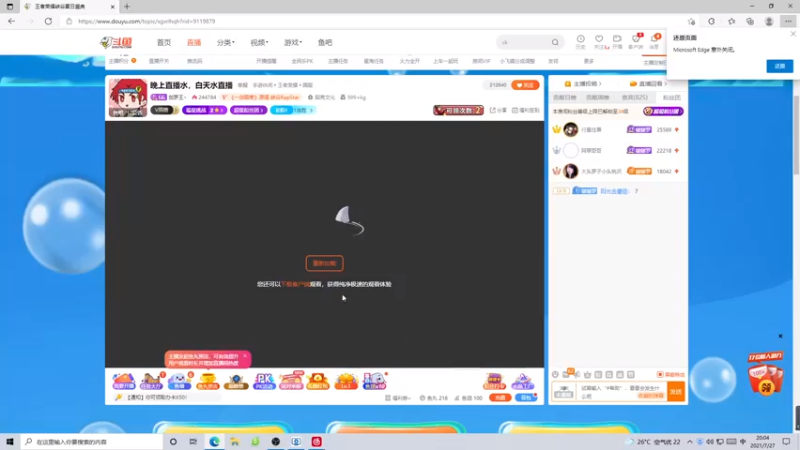Open the gold treasure Lv.3 icon
Screen dimensions: 800x450
tap(346, 381)
